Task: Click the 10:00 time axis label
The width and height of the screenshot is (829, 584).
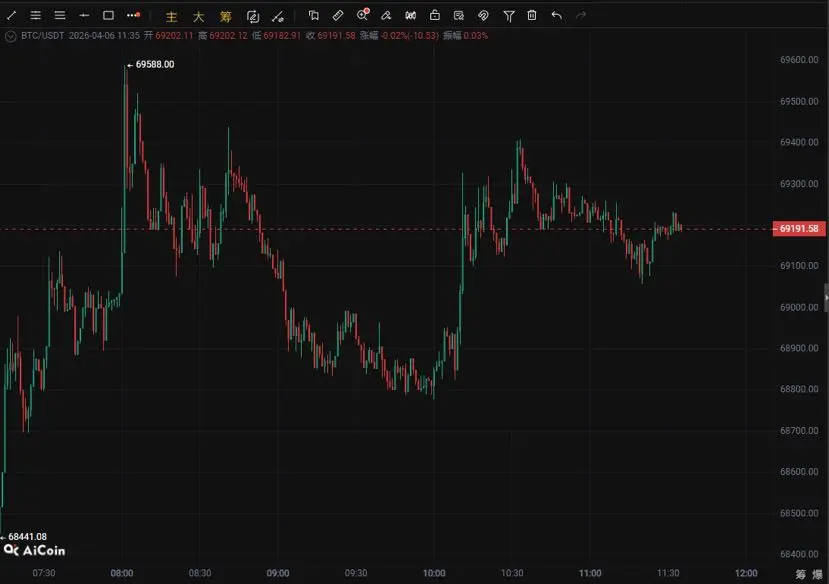Action: [x=434, y=573]
